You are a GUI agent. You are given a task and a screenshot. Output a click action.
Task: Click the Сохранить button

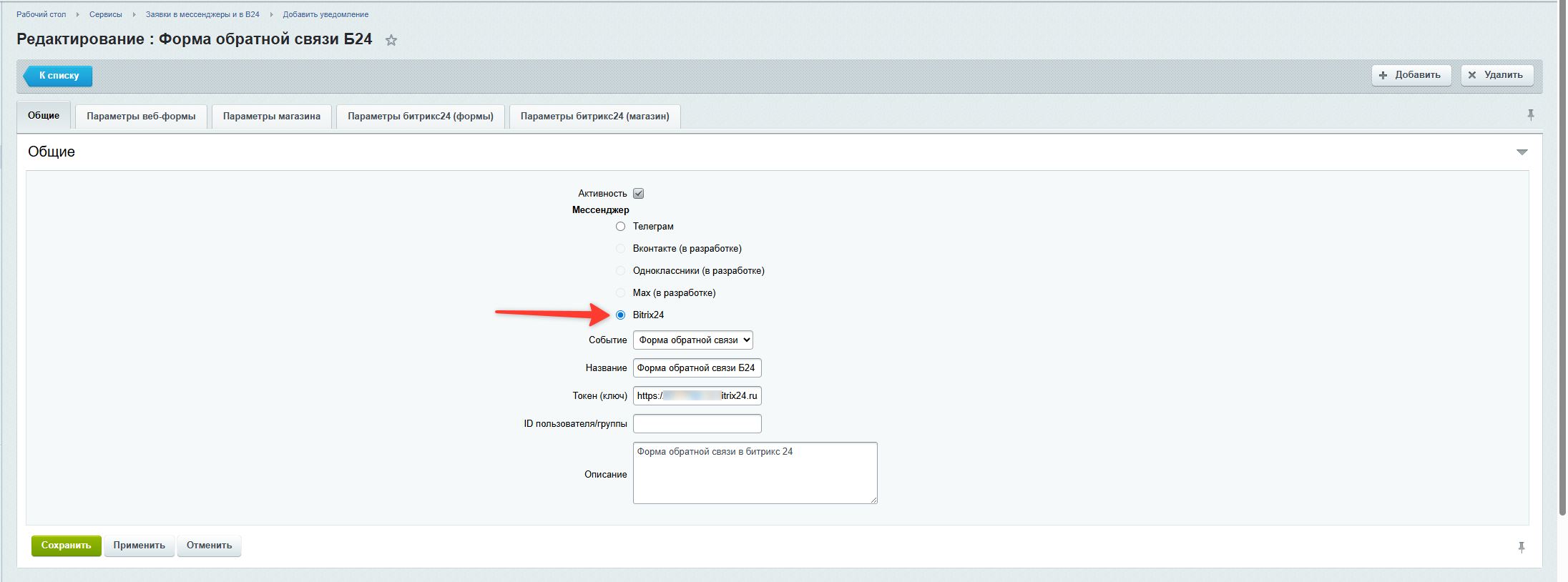(x=66, y=546)
